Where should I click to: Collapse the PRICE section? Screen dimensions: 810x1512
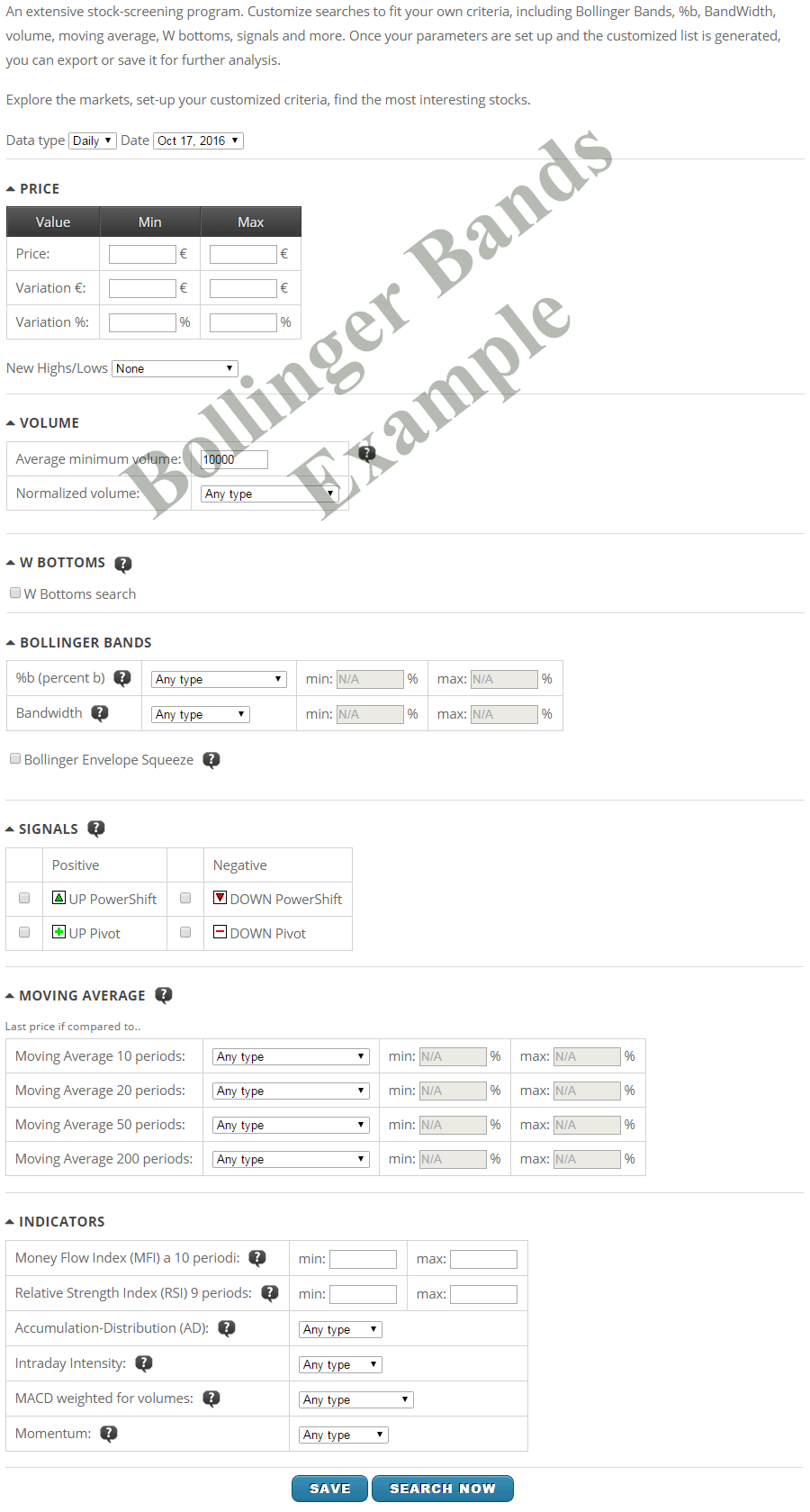pyautogui.click(x=33, y=189)
